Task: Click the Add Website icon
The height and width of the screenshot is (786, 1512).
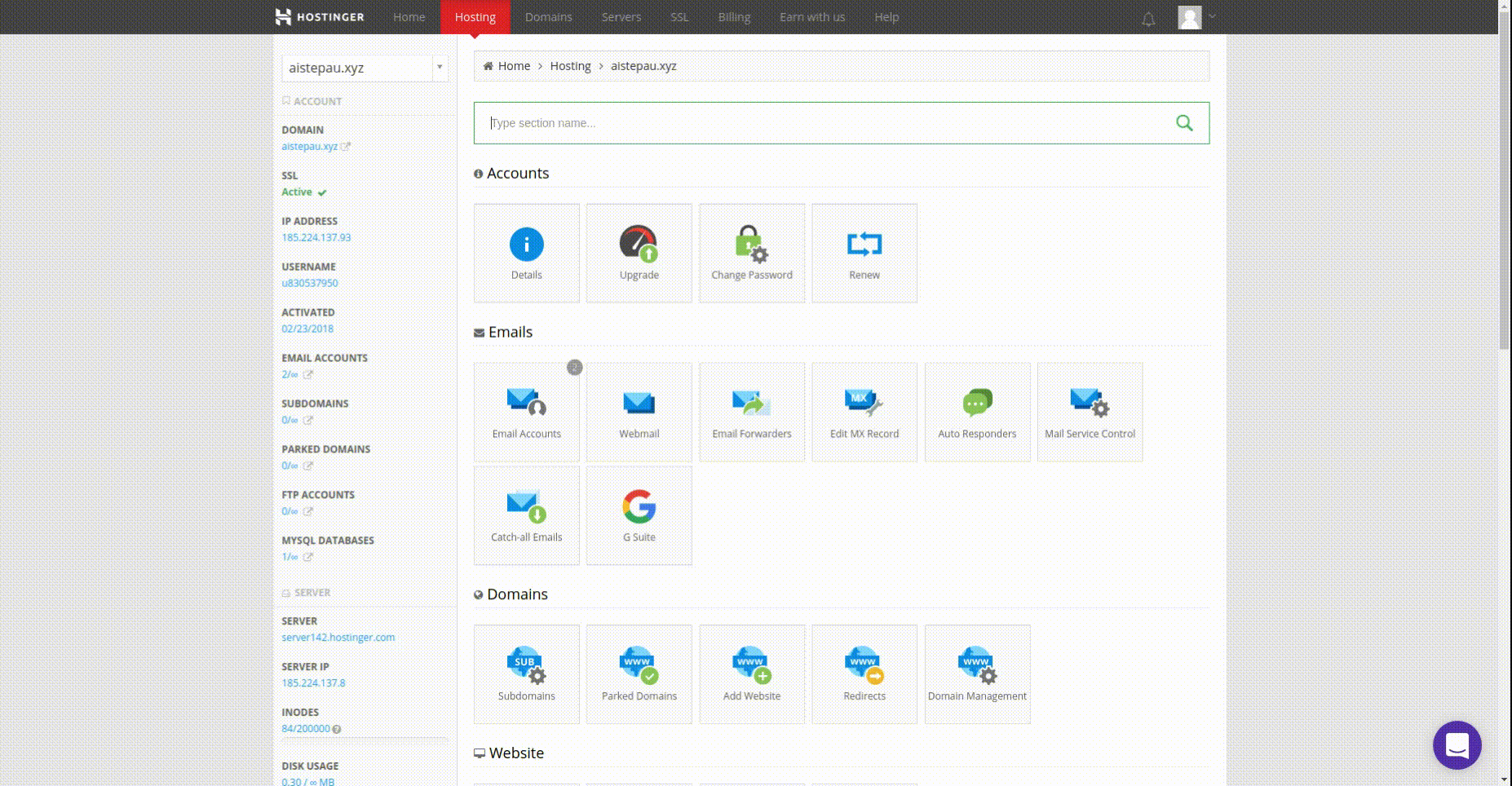Action: (751, 674)
